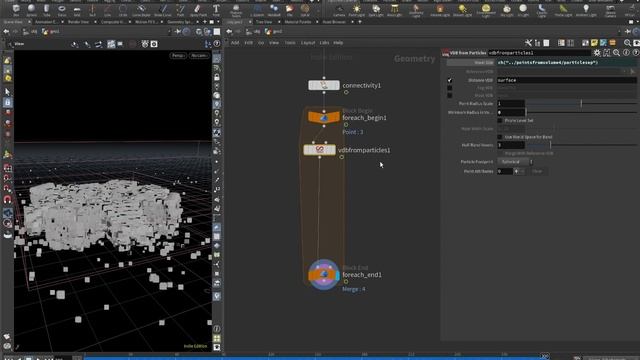
Task: Click the Half-Band Voxels slider
Action: click(581, 145)
